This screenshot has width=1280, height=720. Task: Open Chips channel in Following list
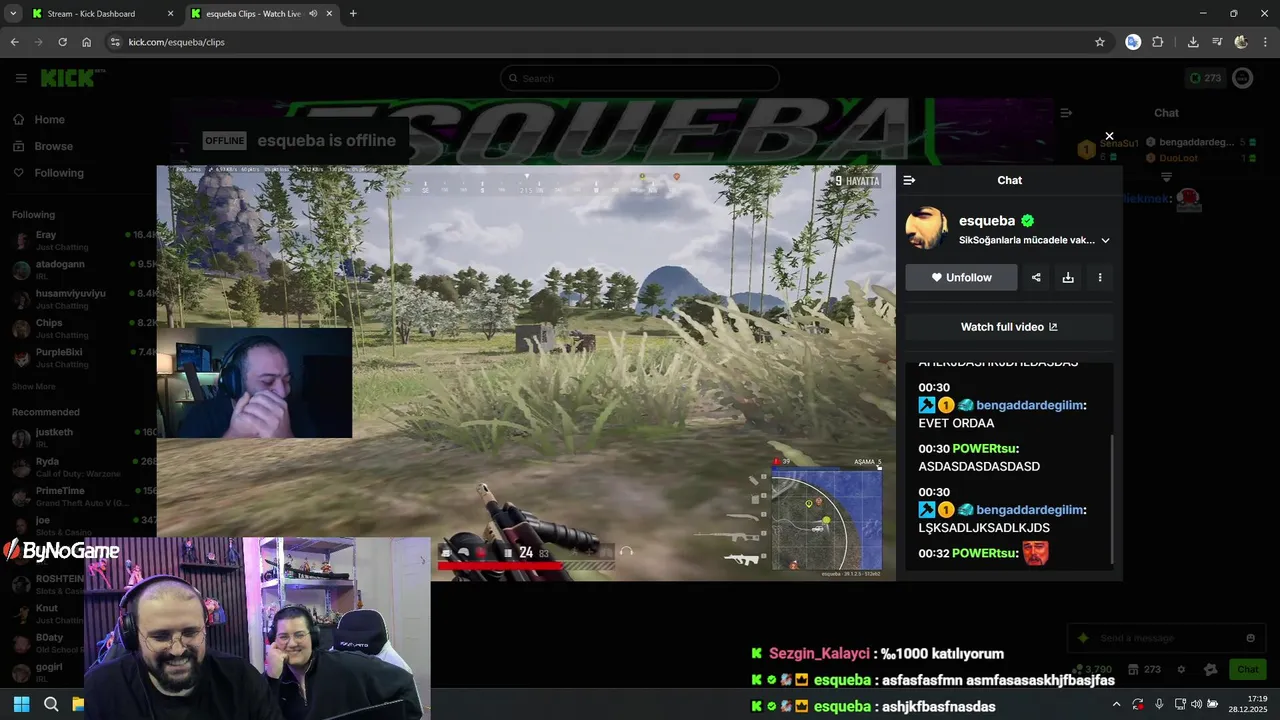tap(84, 328)
